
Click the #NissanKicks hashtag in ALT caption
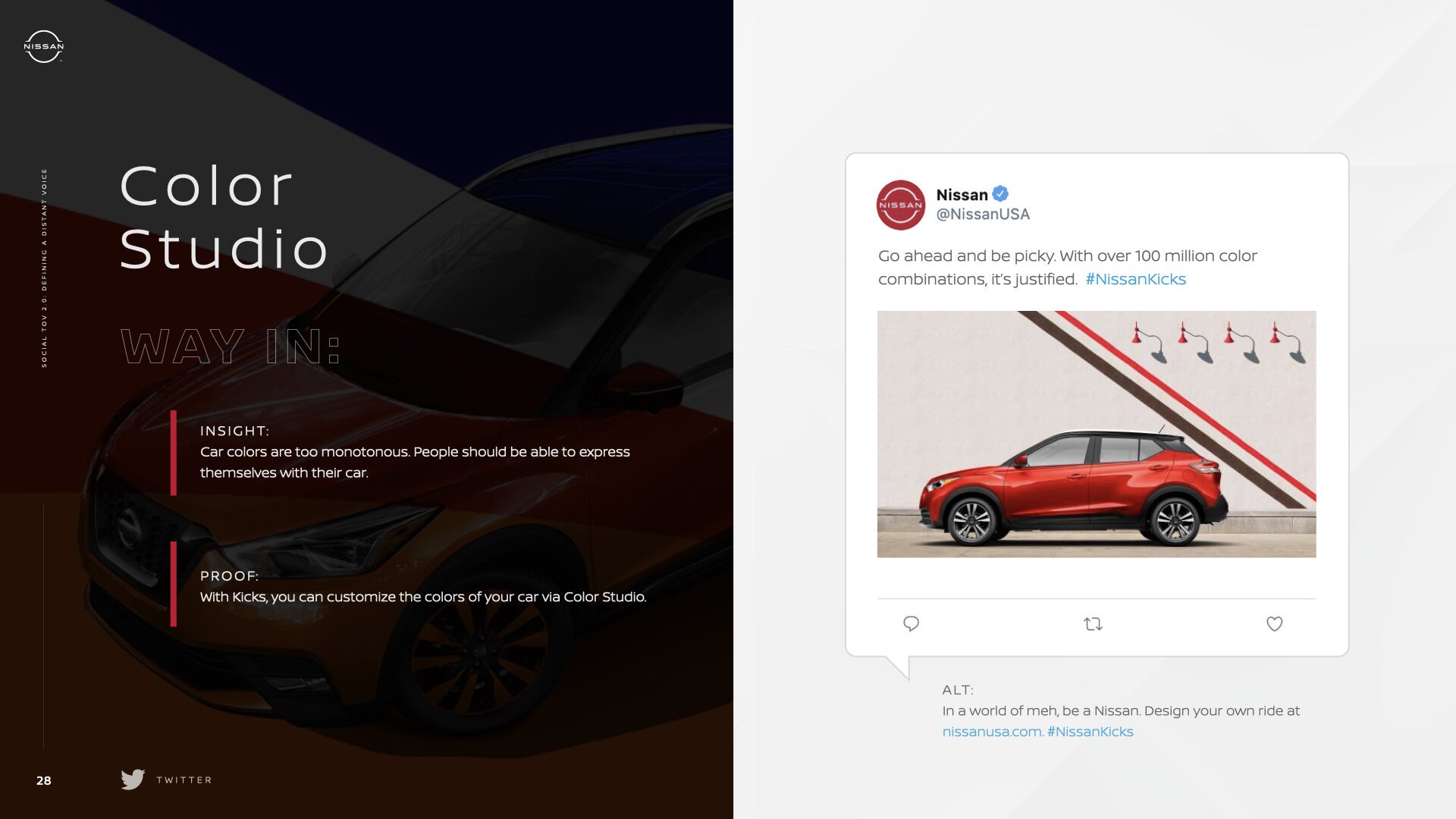[x=1090, y=732]
